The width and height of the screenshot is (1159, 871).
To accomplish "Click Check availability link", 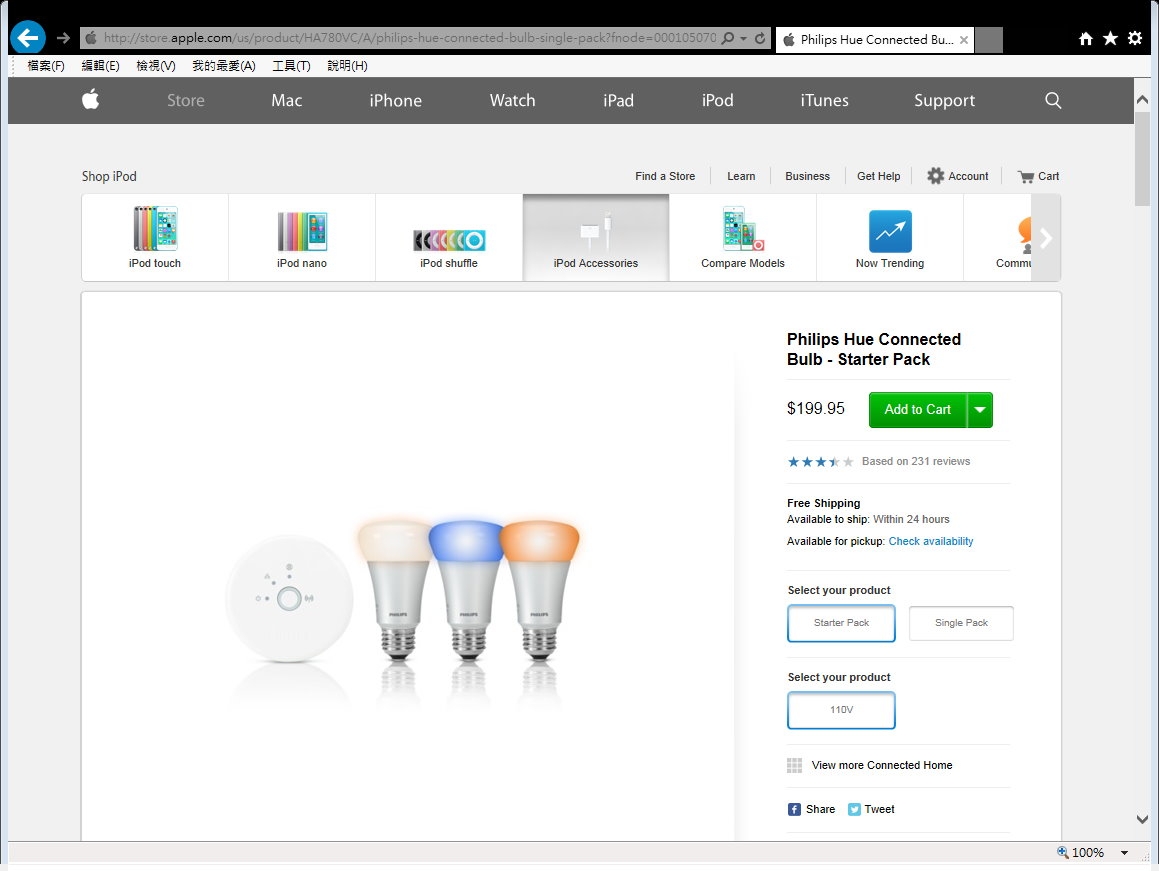I will 931,541.
